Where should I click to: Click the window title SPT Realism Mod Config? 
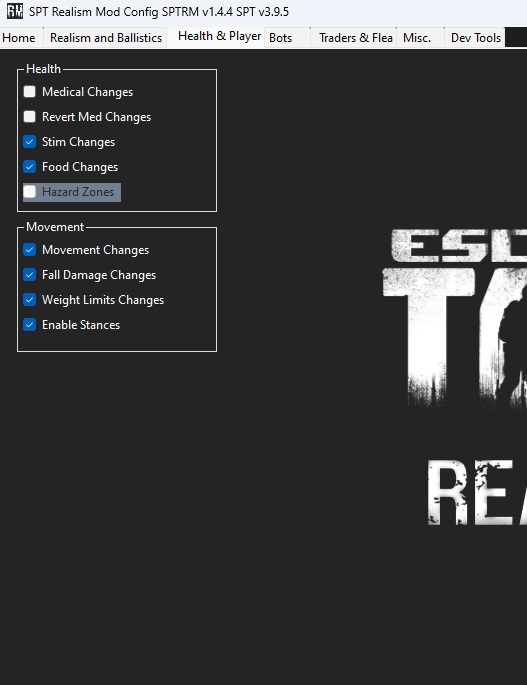(x=159, y=12)
